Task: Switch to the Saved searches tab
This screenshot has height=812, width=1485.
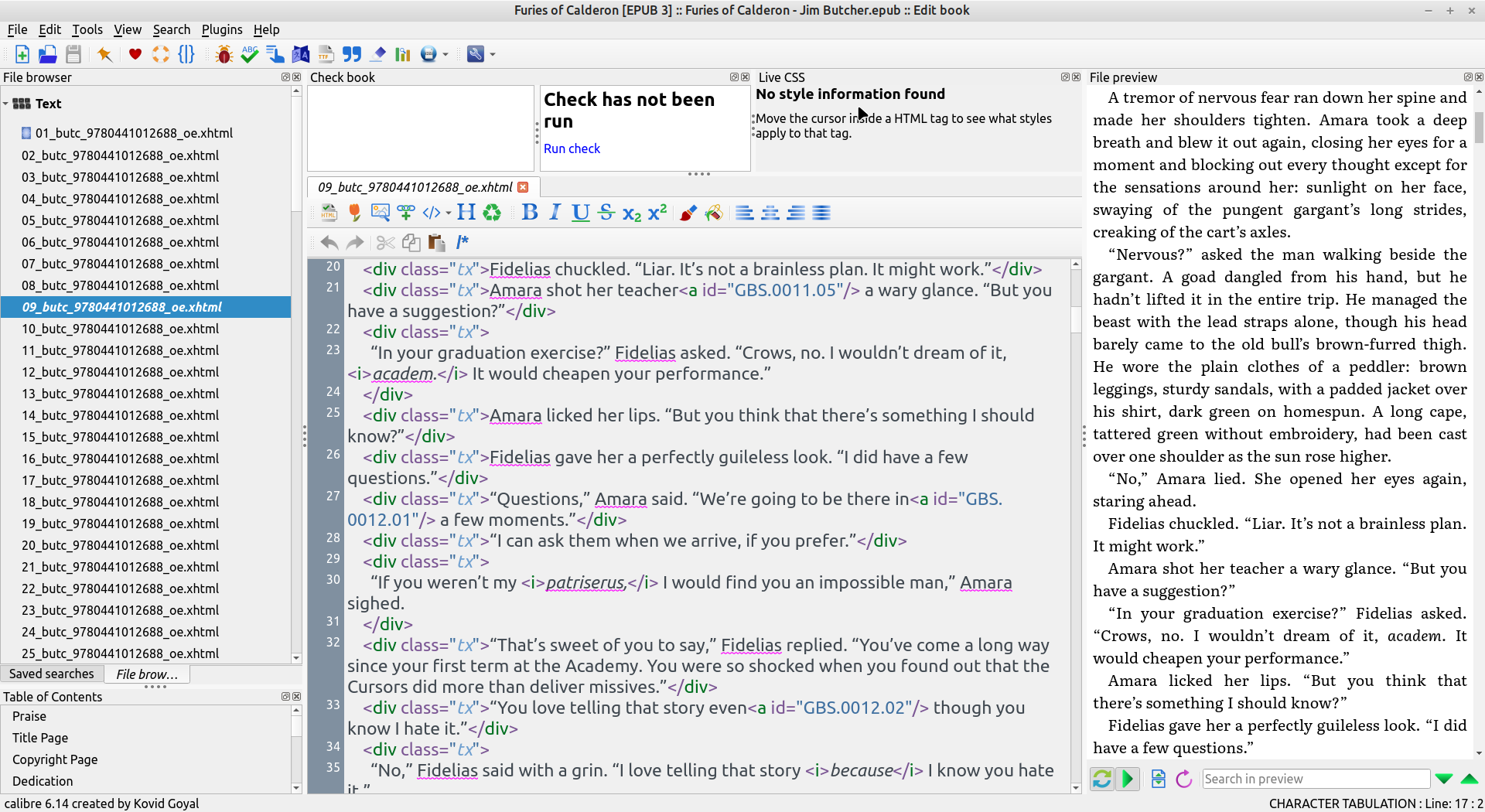Action: [x=52, y=674]
